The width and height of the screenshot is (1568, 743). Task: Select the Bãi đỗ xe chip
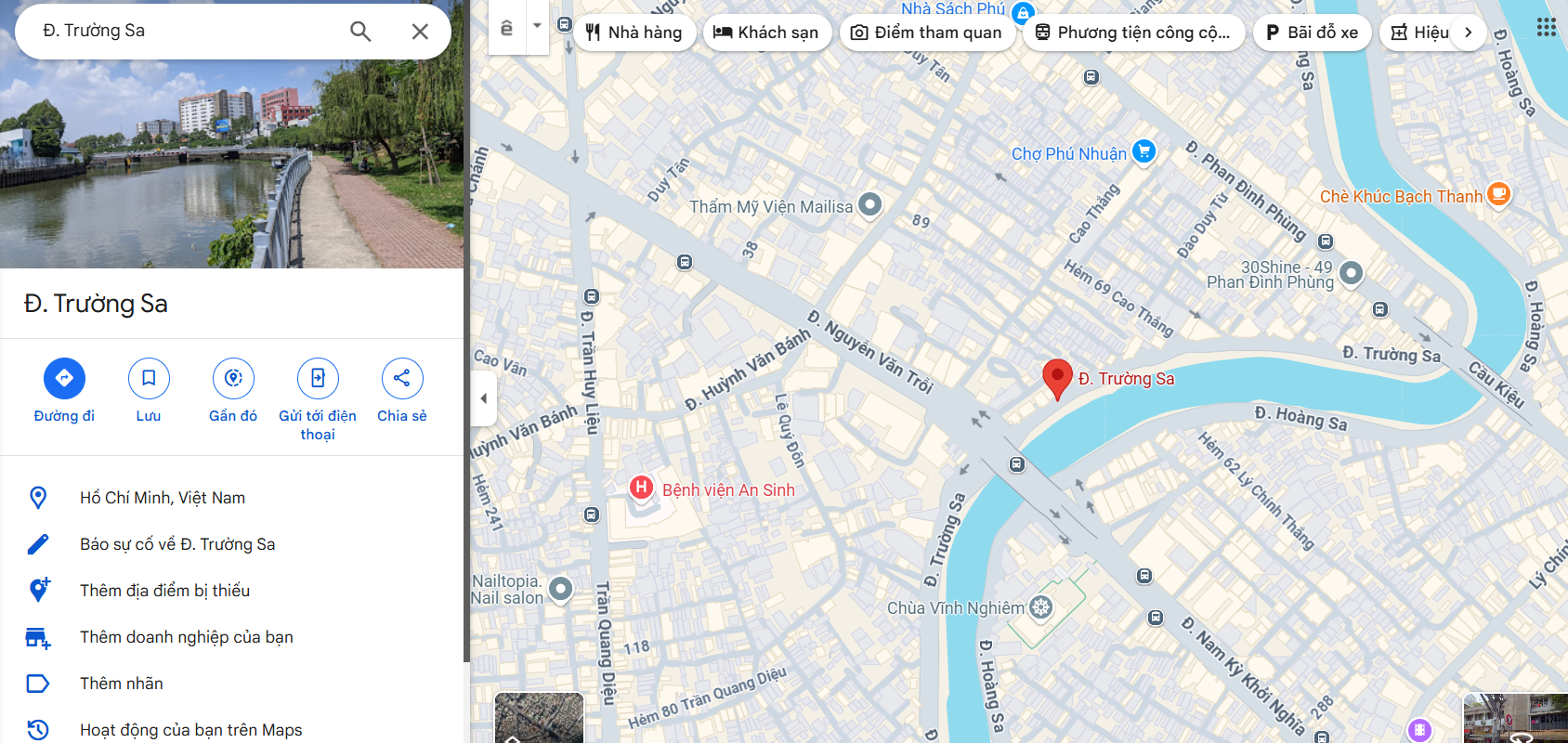point(1312,33)
